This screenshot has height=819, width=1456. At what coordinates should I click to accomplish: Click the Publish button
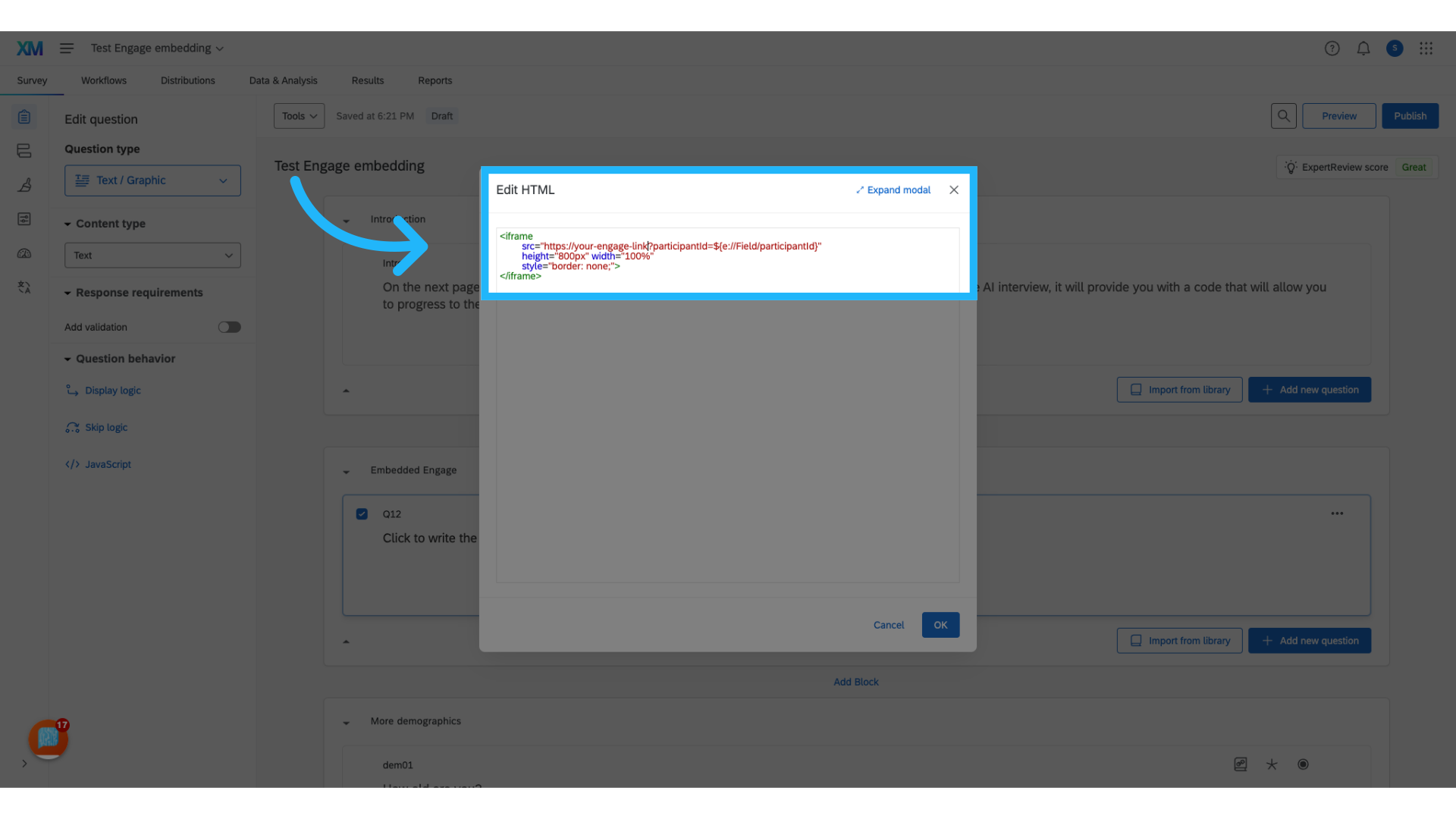click(1410, 116)
